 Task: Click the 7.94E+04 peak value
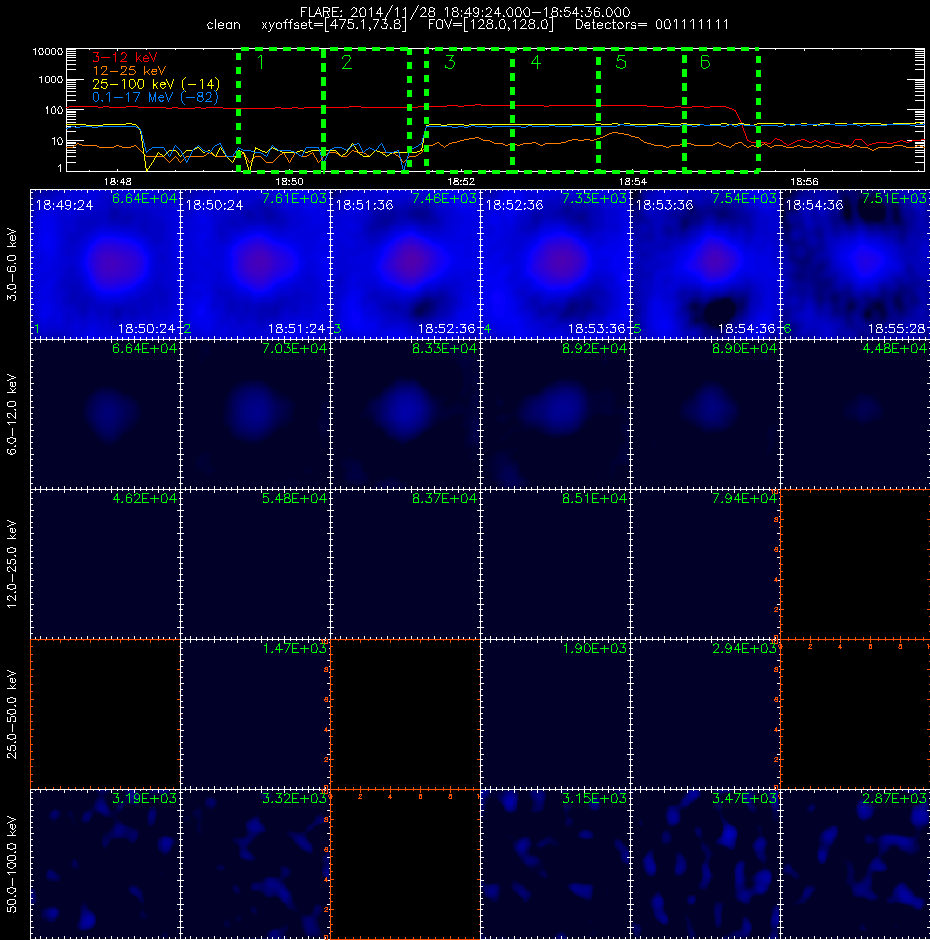pyautogui.click(x=744, y=498)
